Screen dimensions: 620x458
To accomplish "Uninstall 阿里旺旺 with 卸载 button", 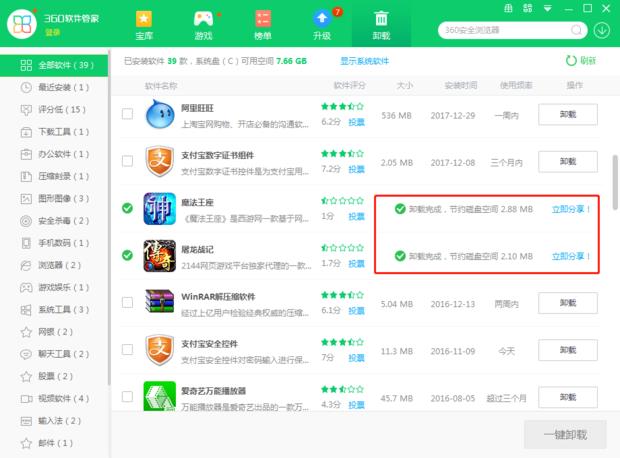I will [x=568, y=114].
